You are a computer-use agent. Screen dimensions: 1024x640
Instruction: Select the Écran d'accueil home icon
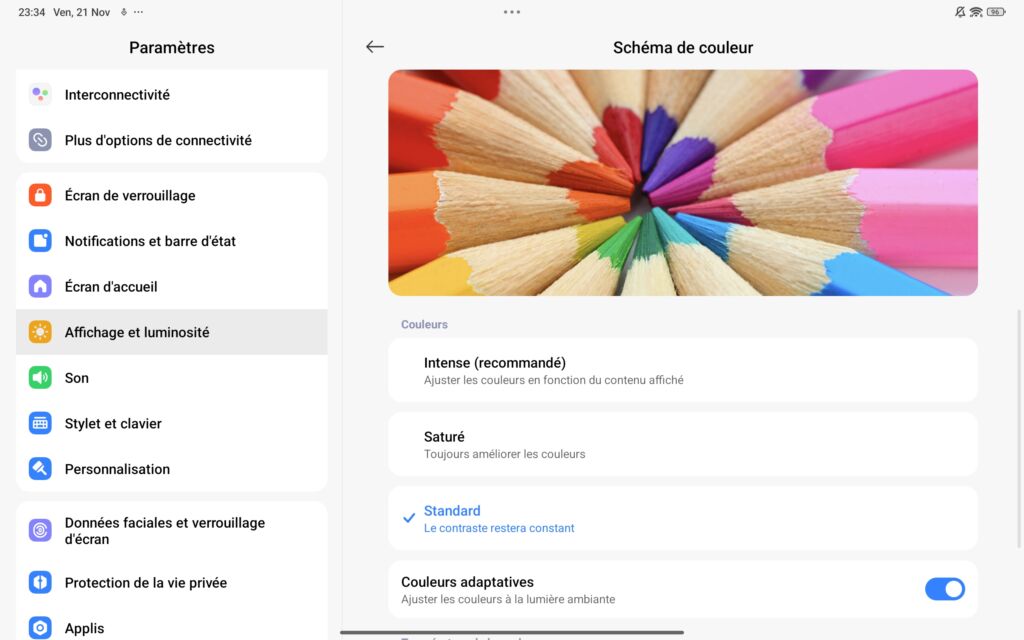(x=39, y=286)
